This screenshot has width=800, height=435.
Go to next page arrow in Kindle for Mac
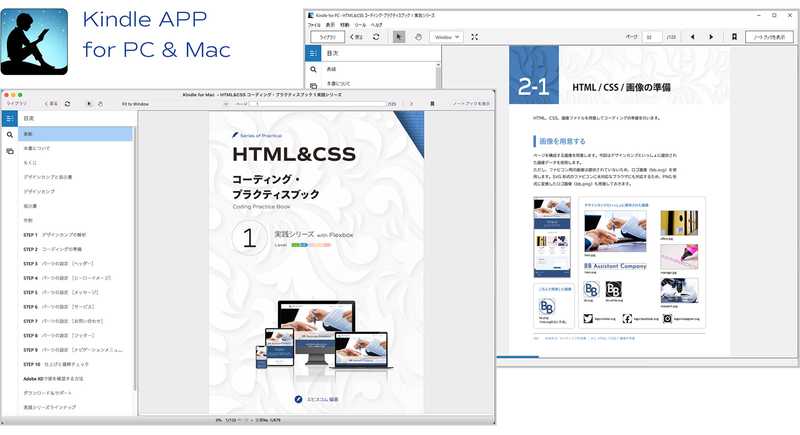coord(411,104)
